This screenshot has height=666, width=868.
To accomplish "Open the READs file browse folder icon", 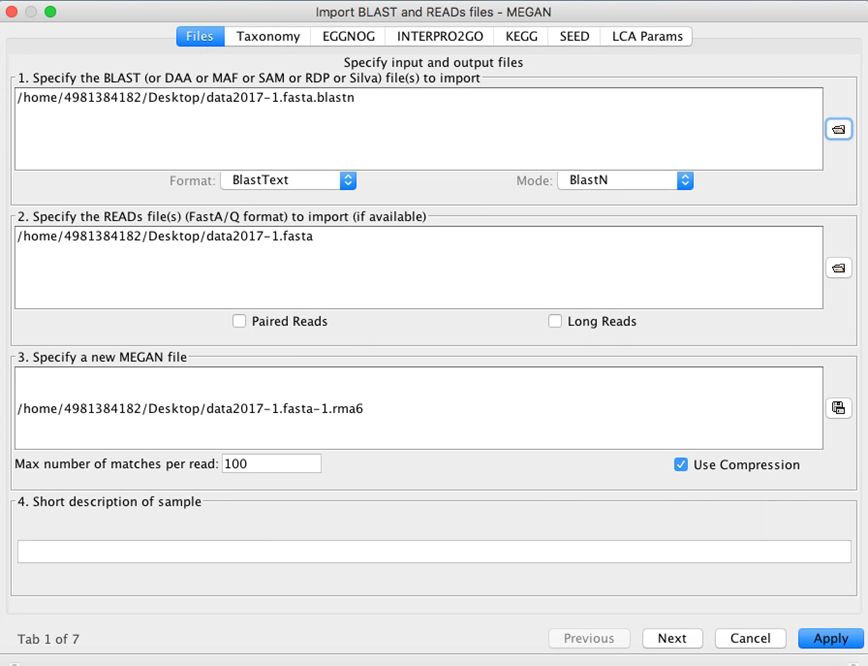I will click(x=838, y=268).
